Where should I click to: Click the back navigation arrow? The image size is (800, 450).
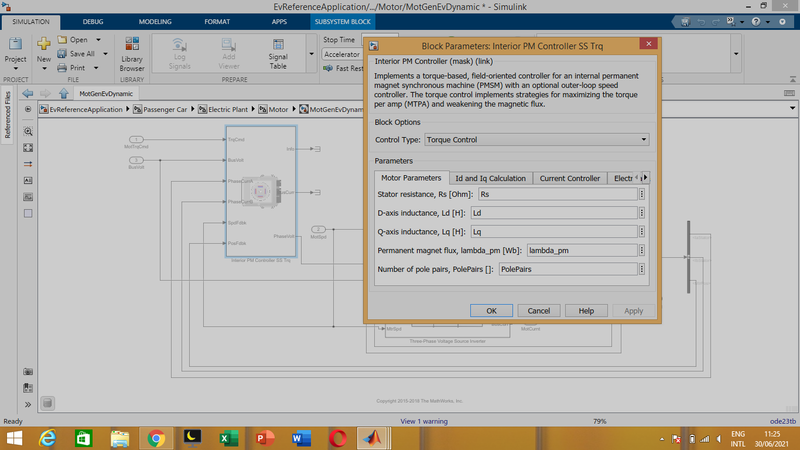(28, 93)
